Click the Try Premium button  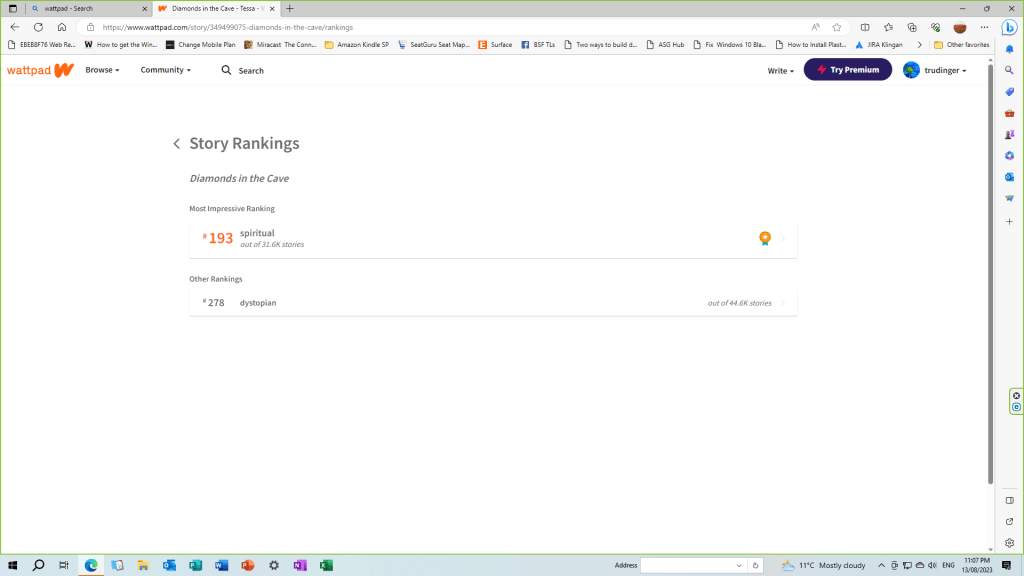(x=847, y=70)
